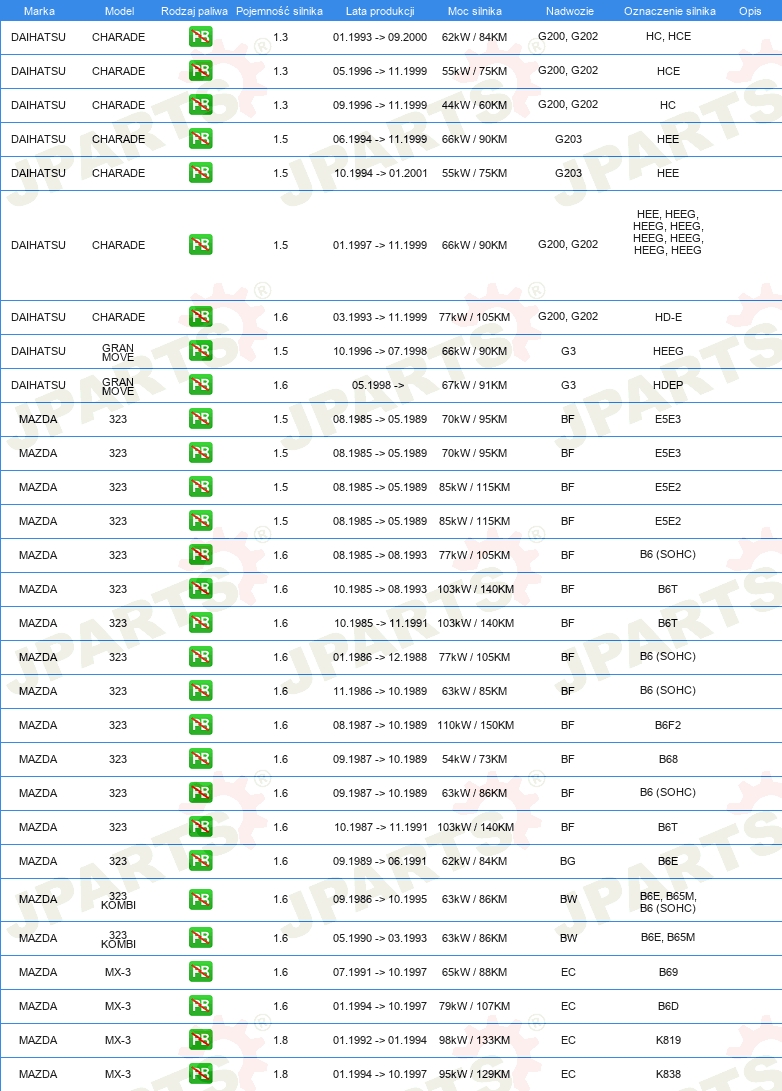The image size is (782, 1091).
Task: Click the Model column header
Action: coord(119,11)
